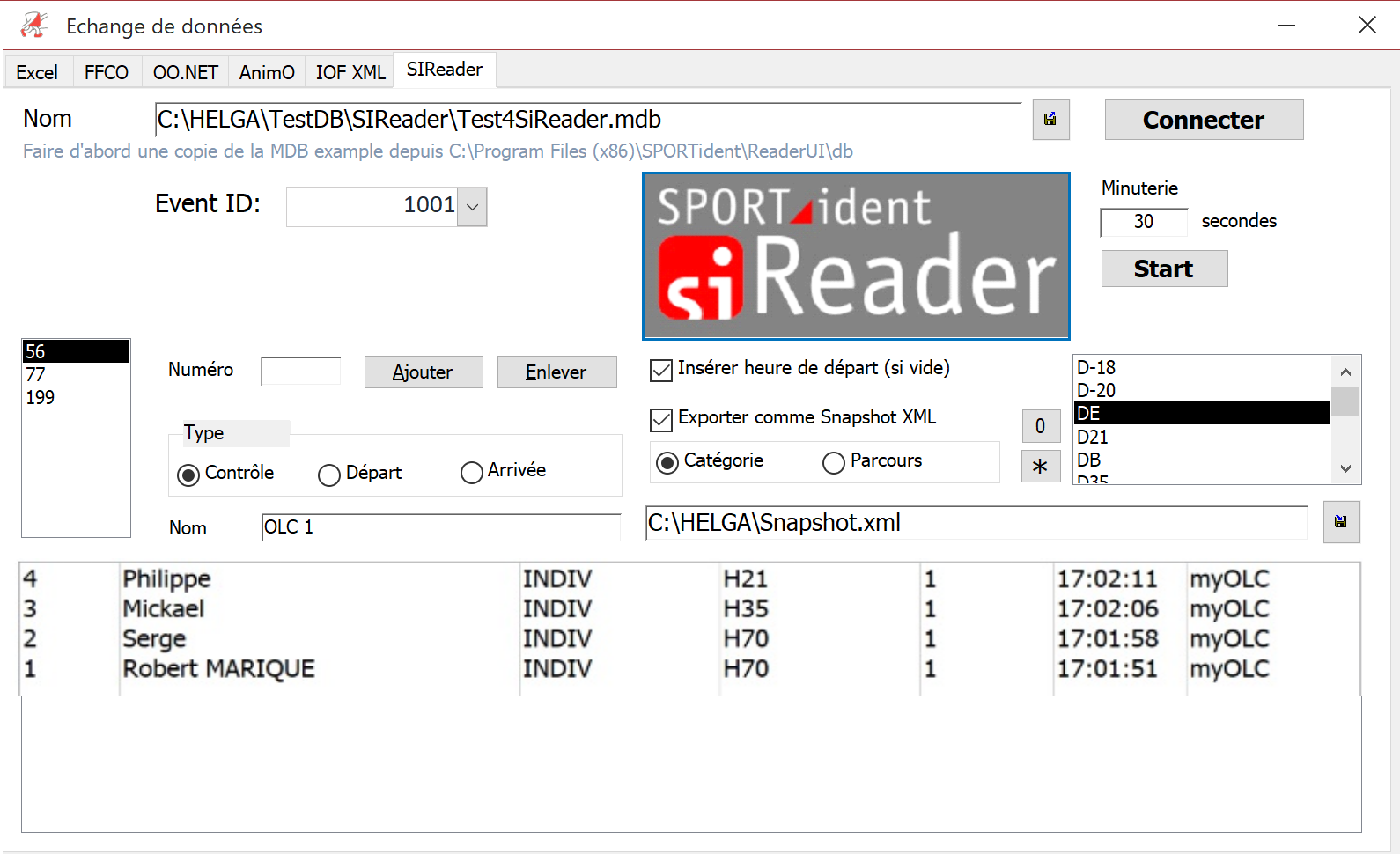This screenshot has height=854, width=1400.
Task: Select the SIReader tab
Action: (x=445, y=70)
